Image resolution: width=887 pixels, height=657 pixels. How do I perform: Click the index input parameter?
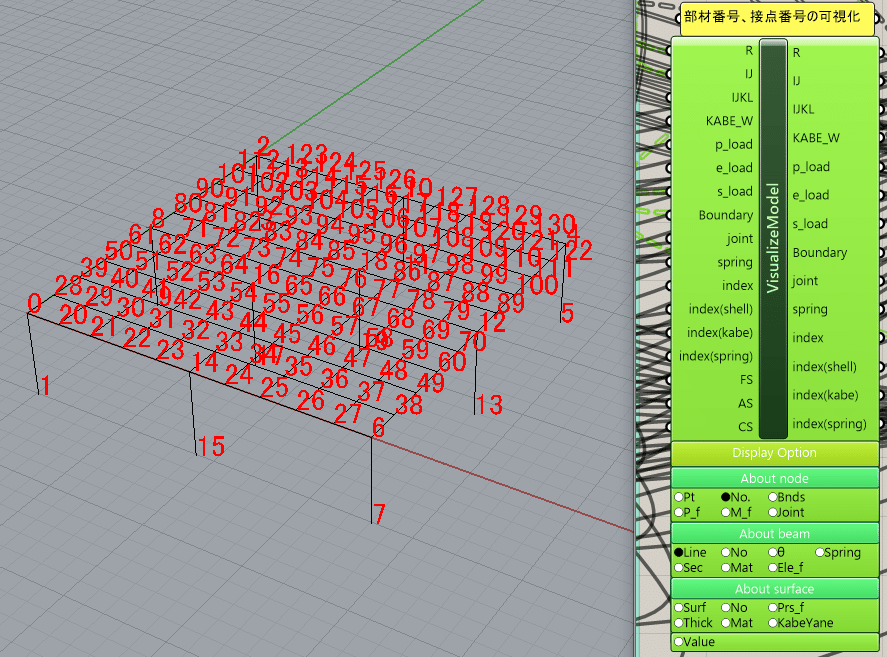pos(738,286)
